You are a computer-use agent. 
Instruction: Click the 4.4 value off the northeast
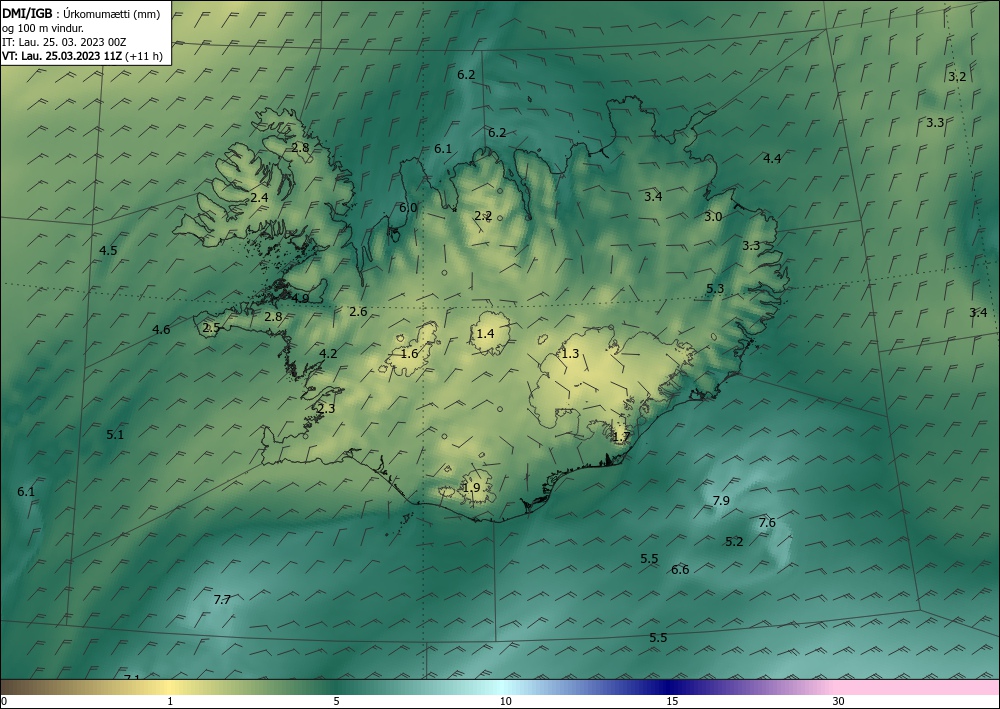(x=772, y=159)
